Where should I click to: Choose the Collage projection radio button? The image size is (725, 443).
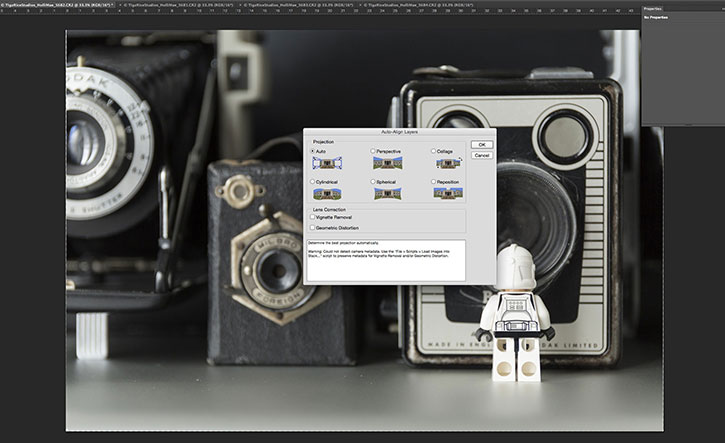[x=433, y=151]
